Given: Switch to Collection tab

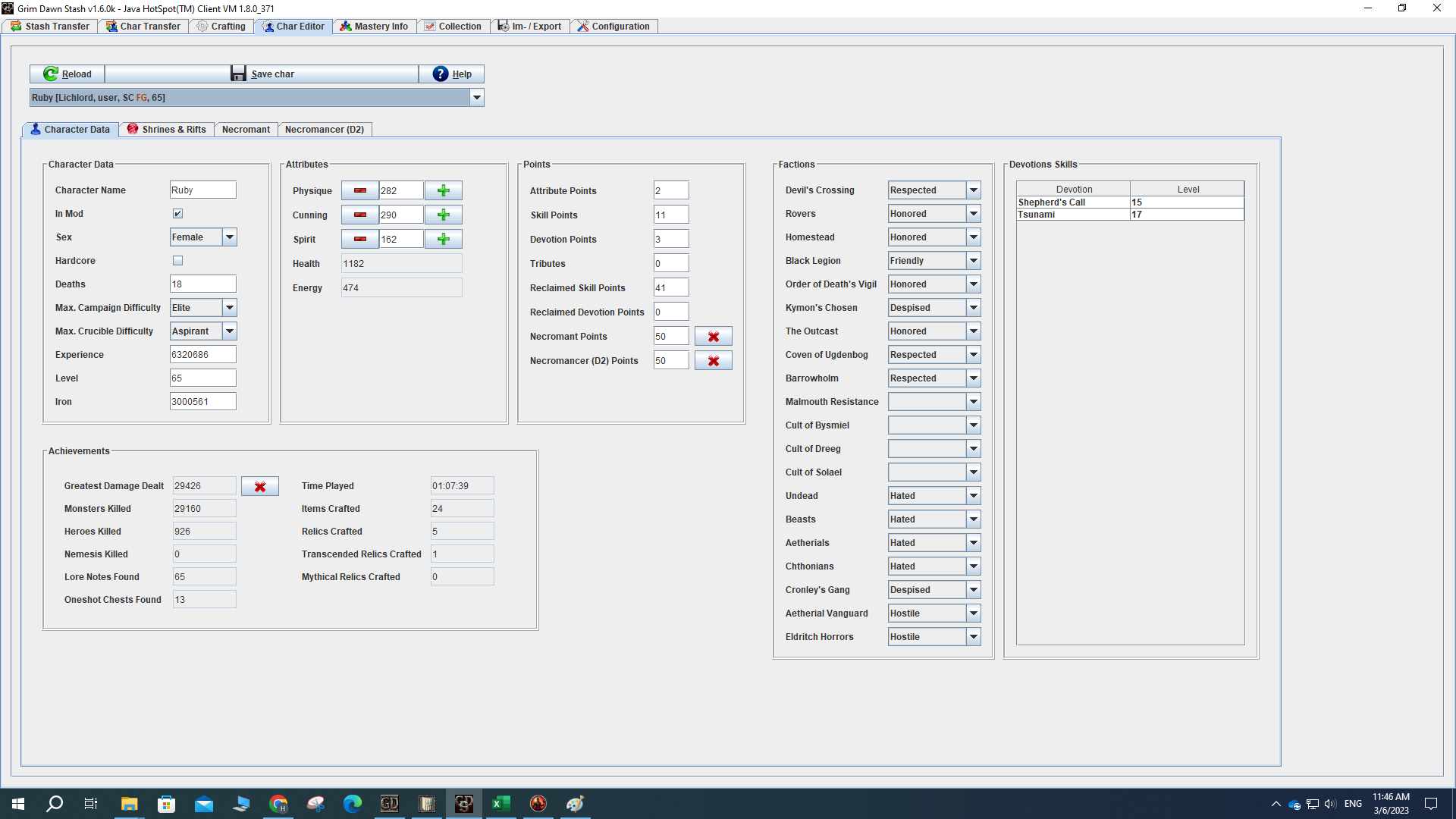Looking at the screenshot, I should tap(453, 27).
